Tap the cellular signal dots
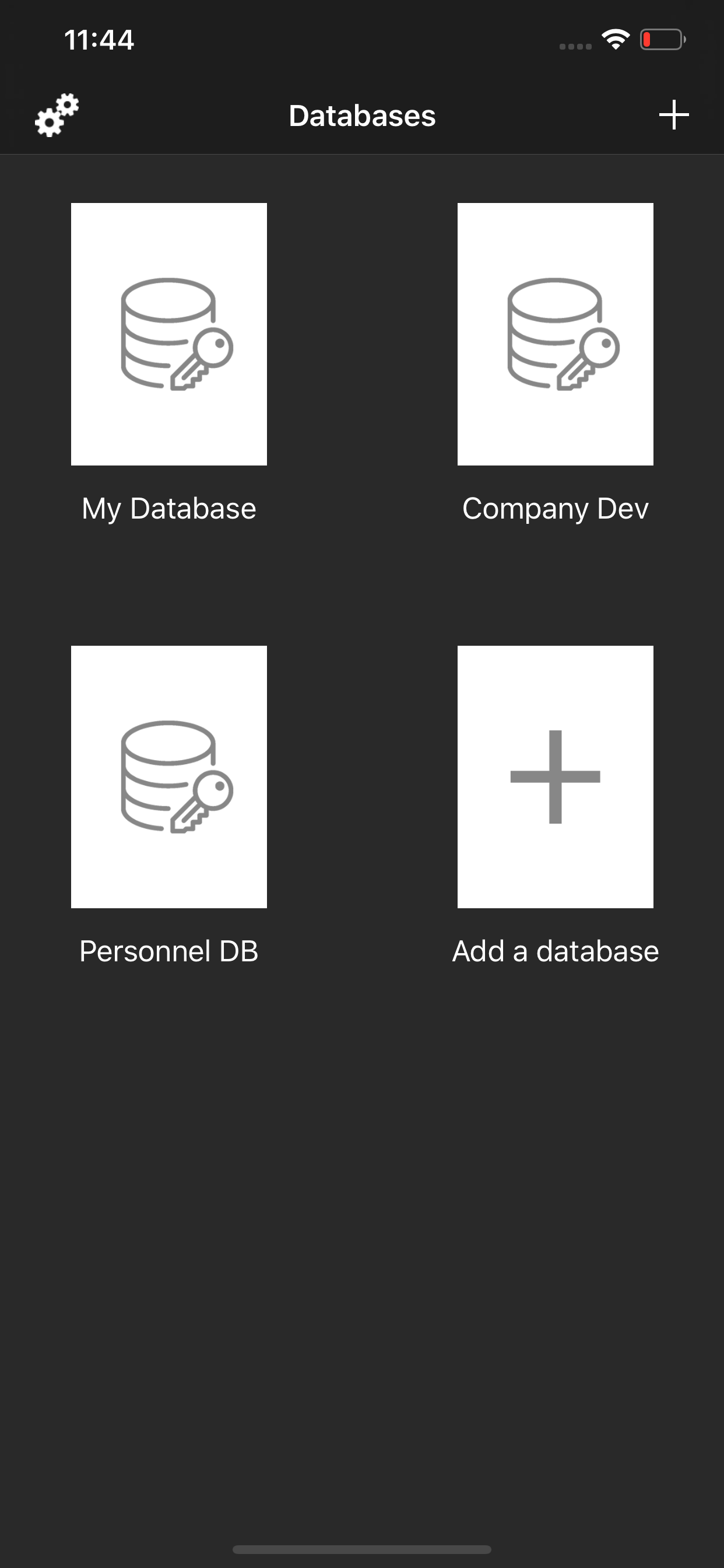 (x=575, y=46)
